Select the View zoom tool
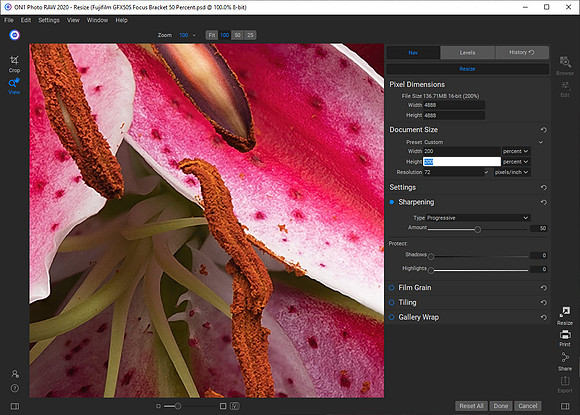 click(14, 86)
